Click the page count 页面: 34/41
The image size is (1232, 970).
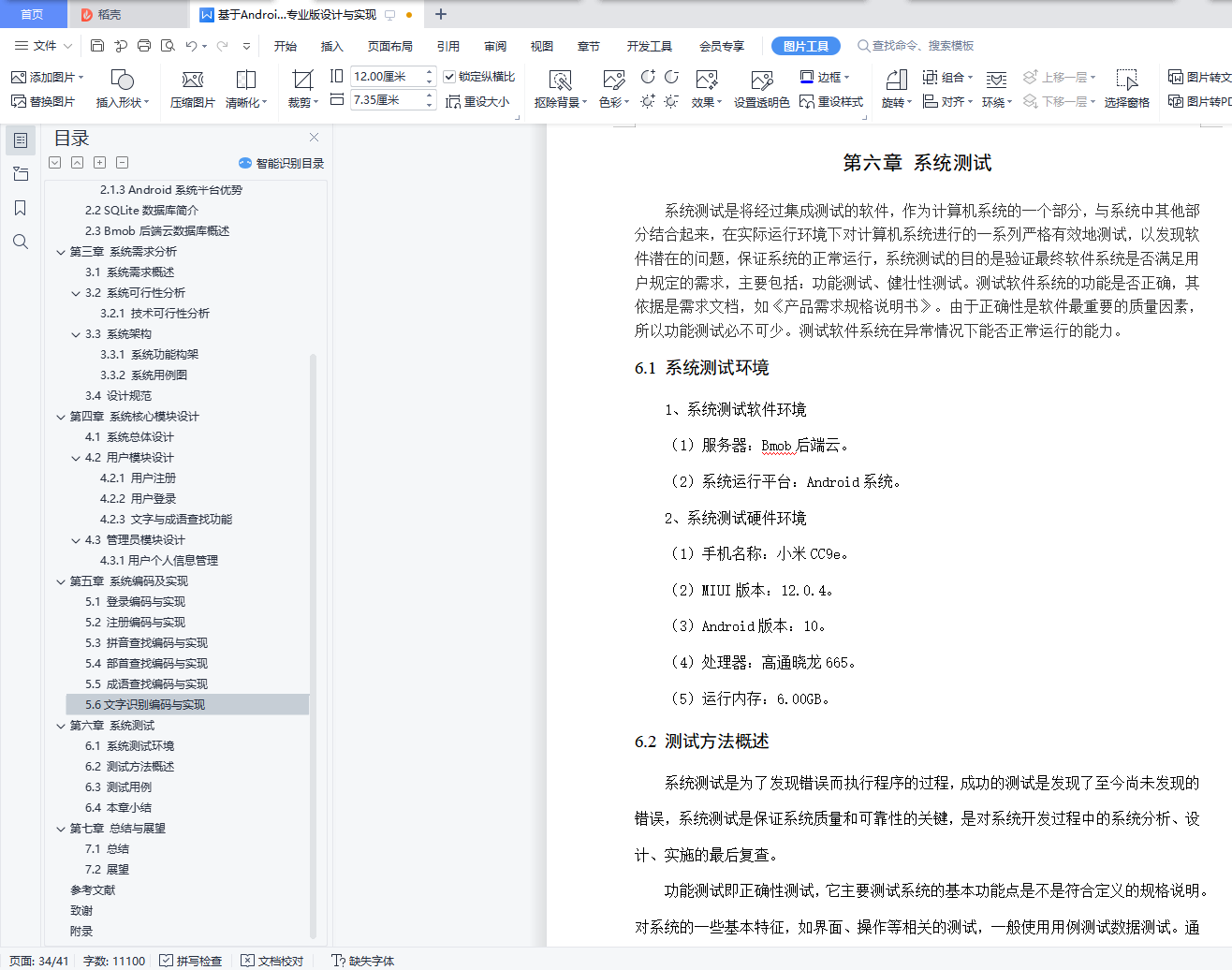coord(39,961)
